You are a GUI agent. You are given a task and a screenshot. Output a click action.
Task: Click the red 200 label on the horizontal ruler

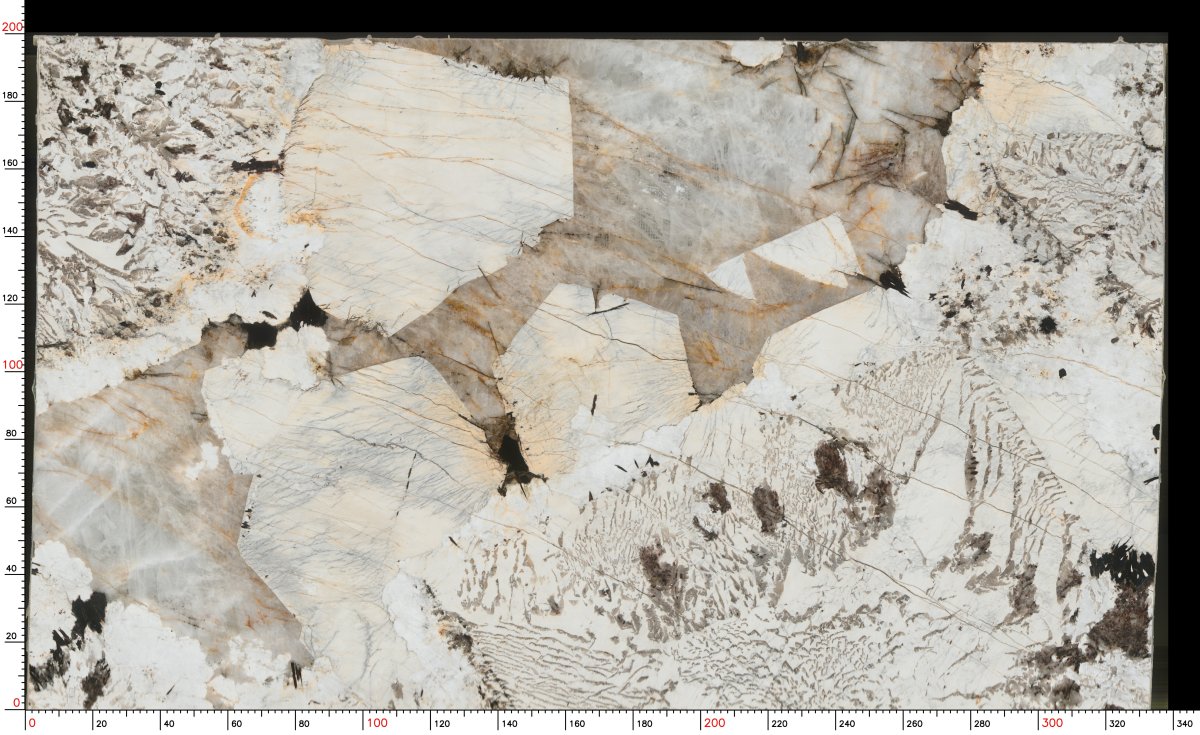tap(714, 723)
